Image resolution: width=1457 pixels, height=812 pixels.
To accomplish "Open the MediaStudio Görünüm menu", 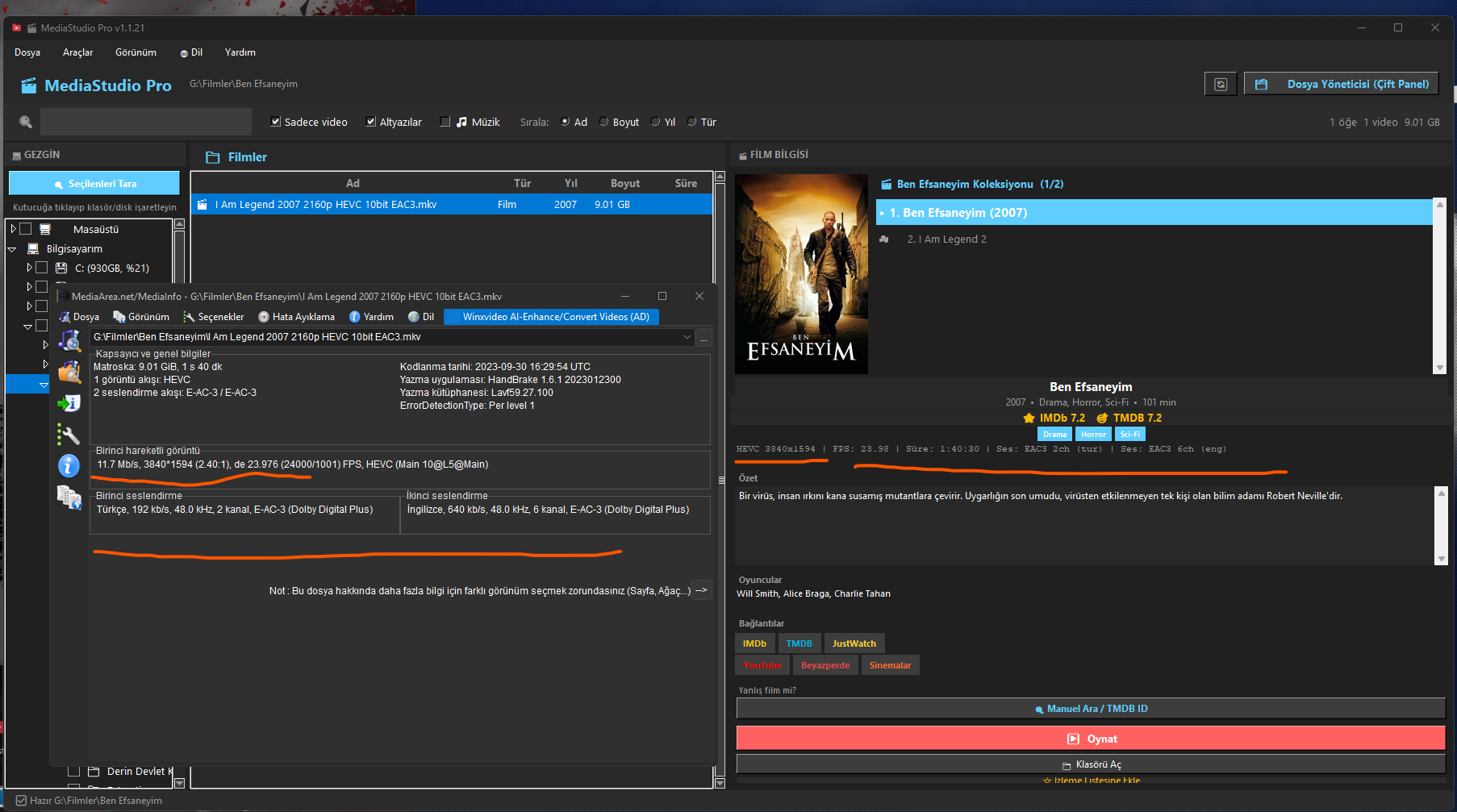I will pyautogui.click(x=136, y=52).
